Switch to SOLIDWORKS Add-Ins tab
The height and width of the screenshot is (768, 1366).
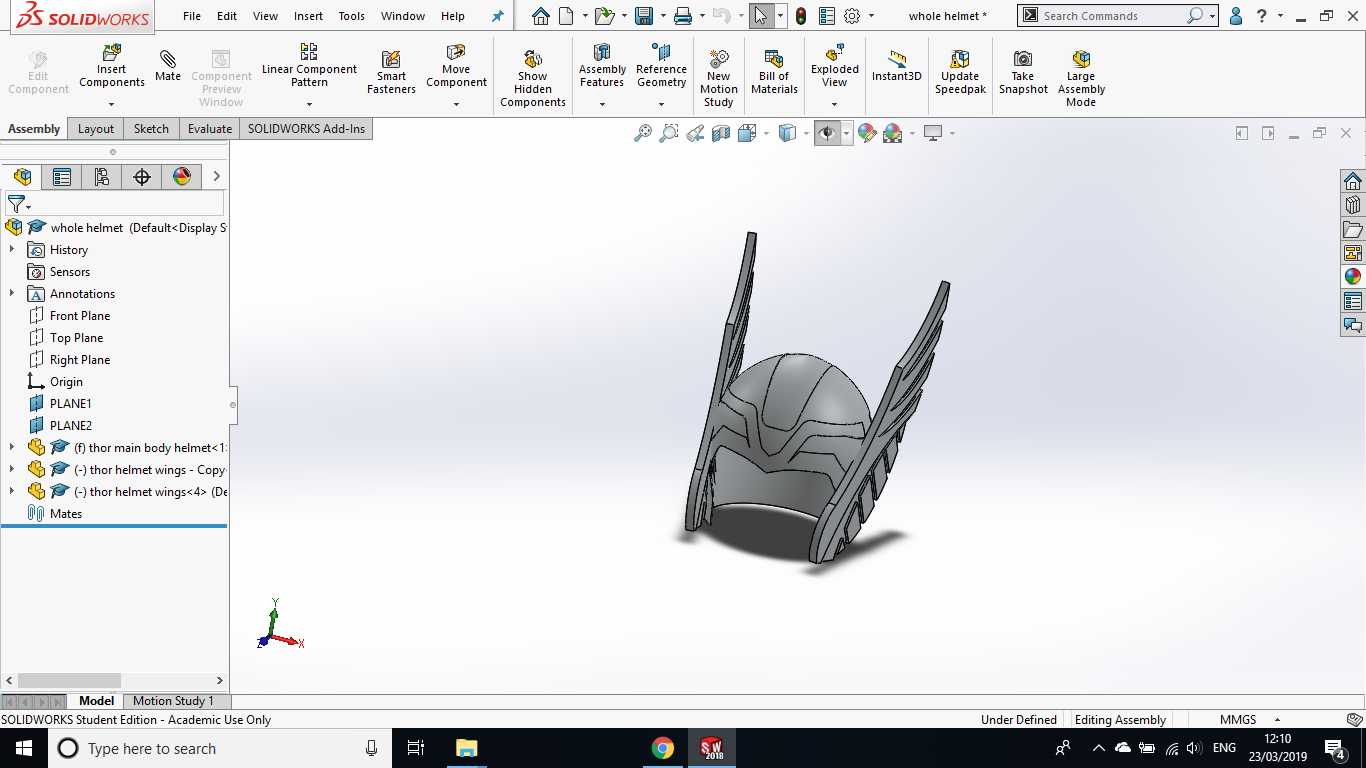307,129
